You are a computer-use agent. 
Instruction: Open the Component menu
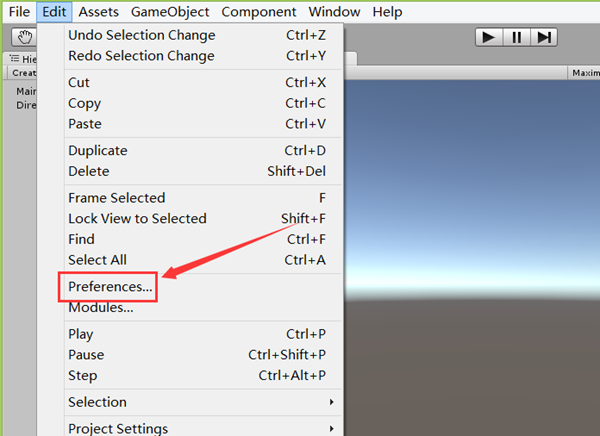click(259, 12)
